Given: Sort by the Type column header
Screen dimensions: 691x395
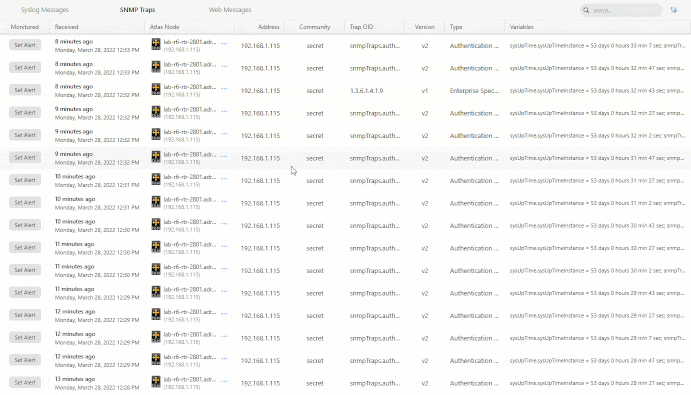Looking at the screenshot, I should (x=456, y=27).
